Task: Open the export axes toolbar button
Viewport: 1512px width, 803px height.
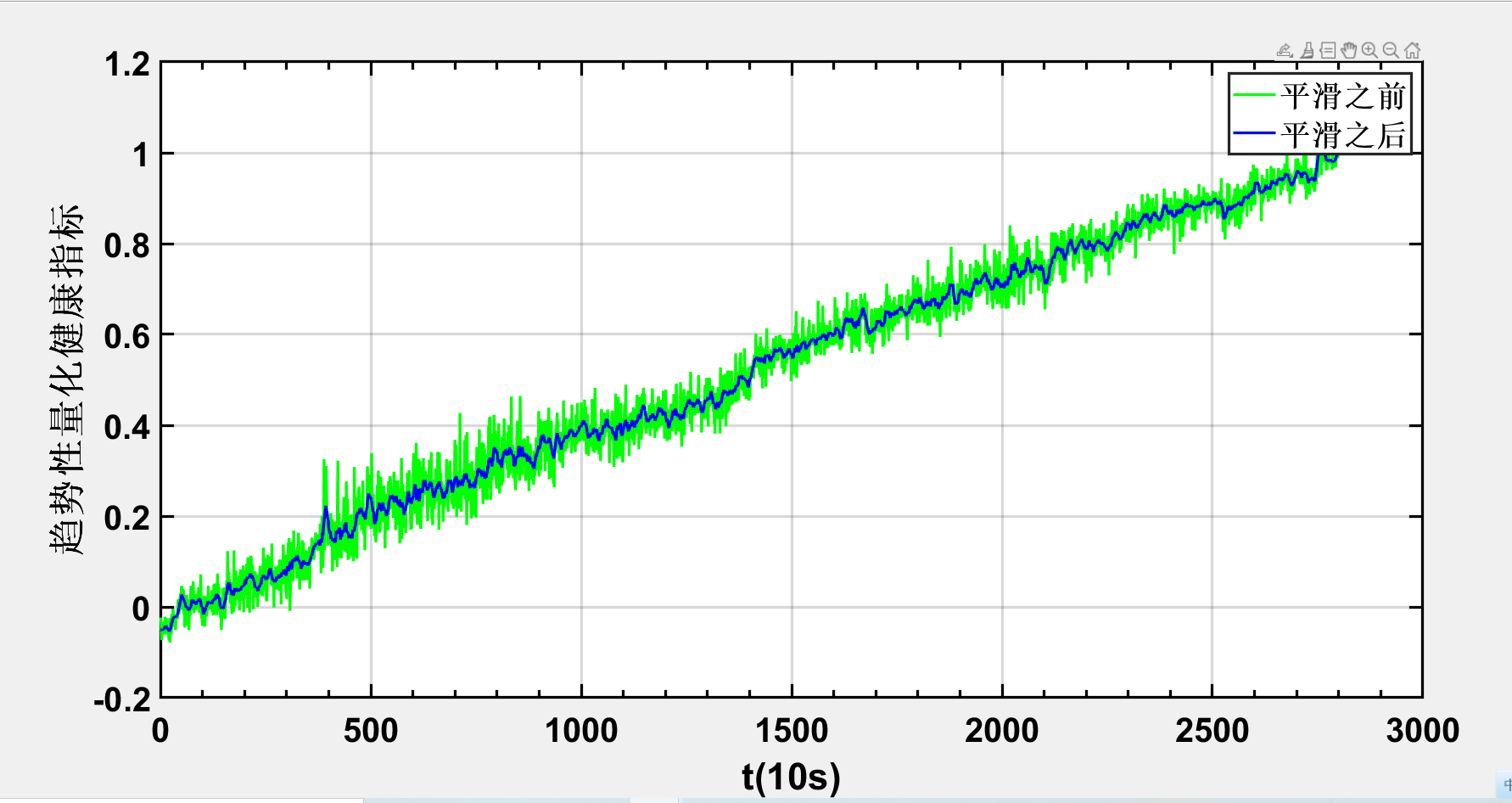Action: (1285, 51)
